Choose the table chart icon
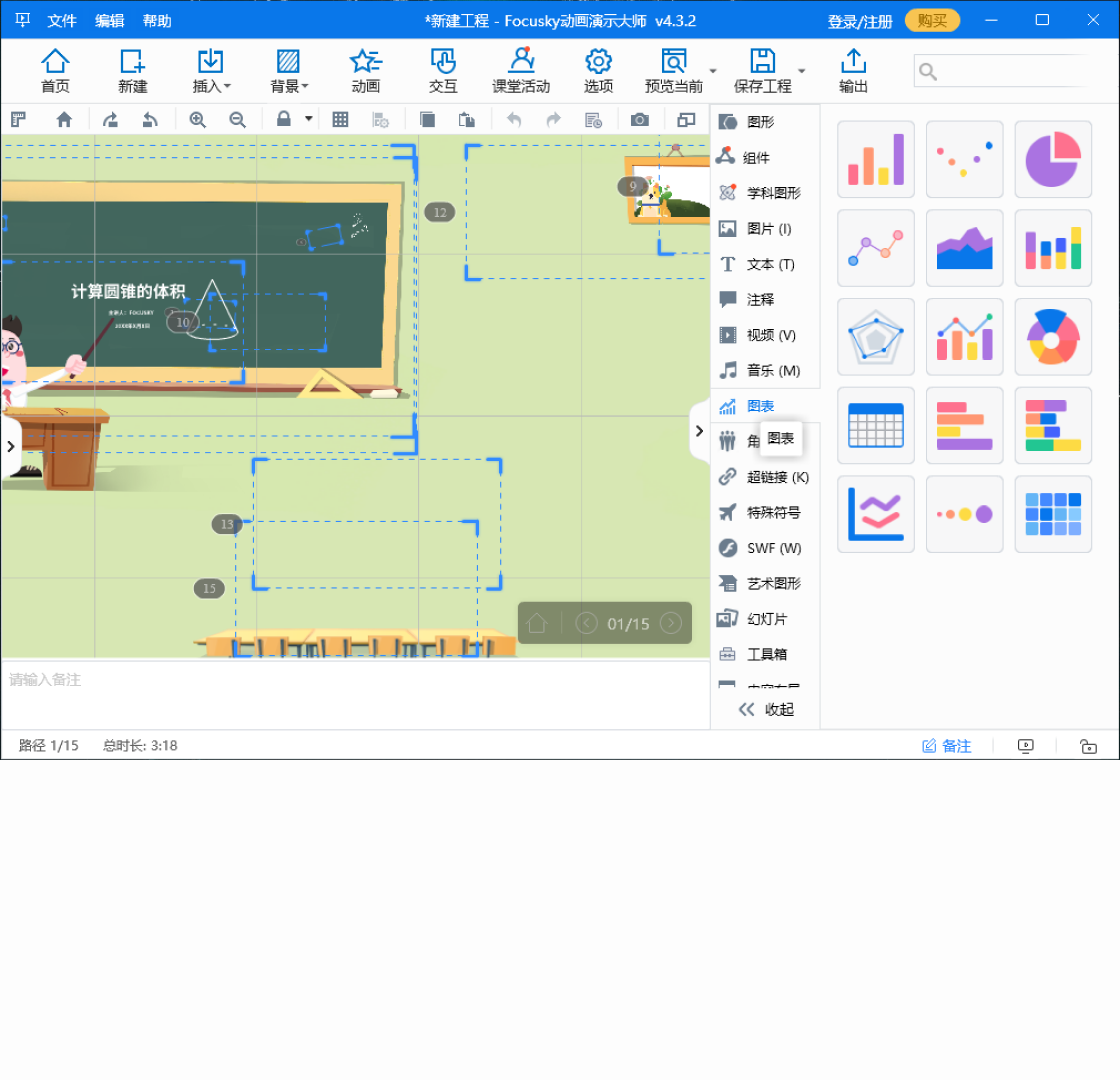 (x=875, y=426)
